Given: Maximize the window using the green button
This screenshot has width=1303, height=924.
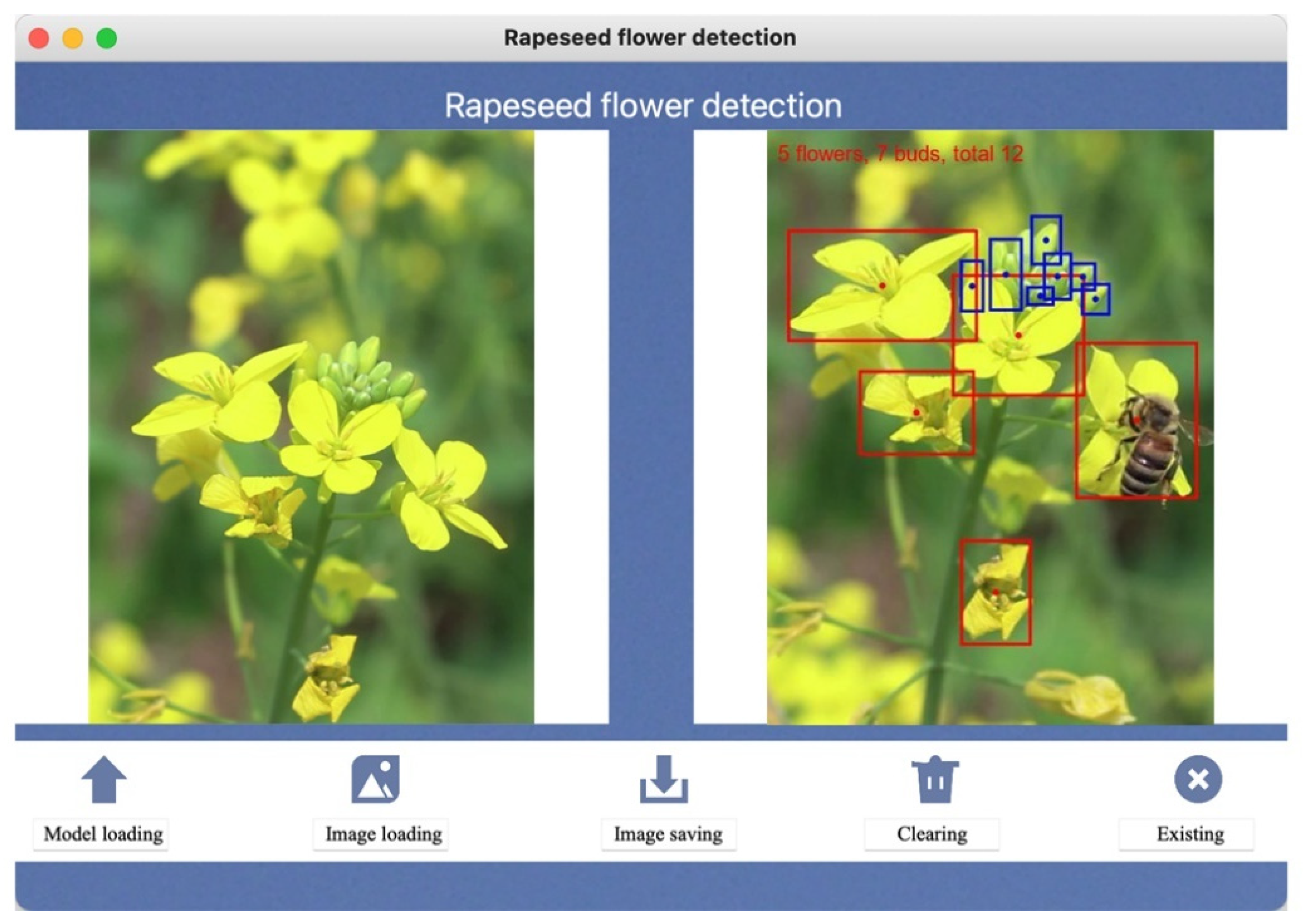Looking at the screenshot, I should point(106,39).
